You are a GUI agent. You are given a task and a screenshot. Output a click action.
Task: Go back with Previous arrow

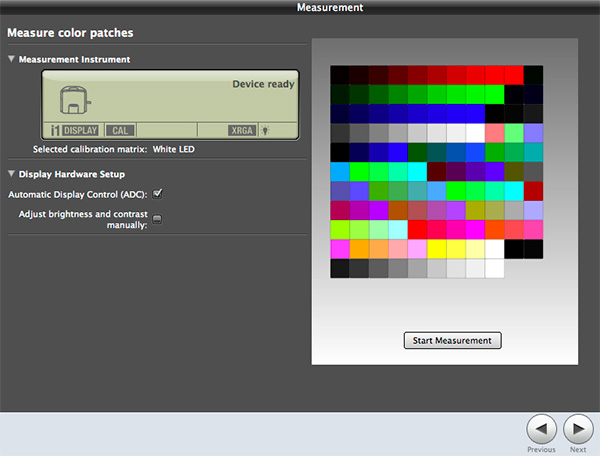(541, 429)
